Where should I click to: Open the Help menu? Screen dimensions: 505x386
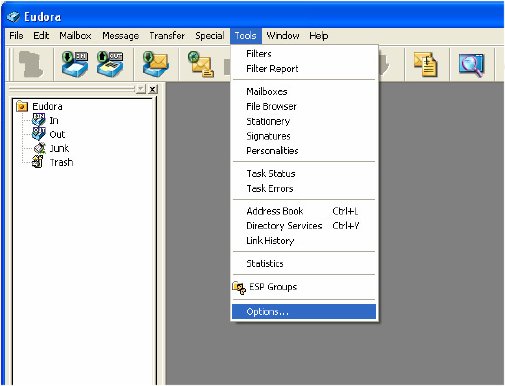[x=319, y=36]
